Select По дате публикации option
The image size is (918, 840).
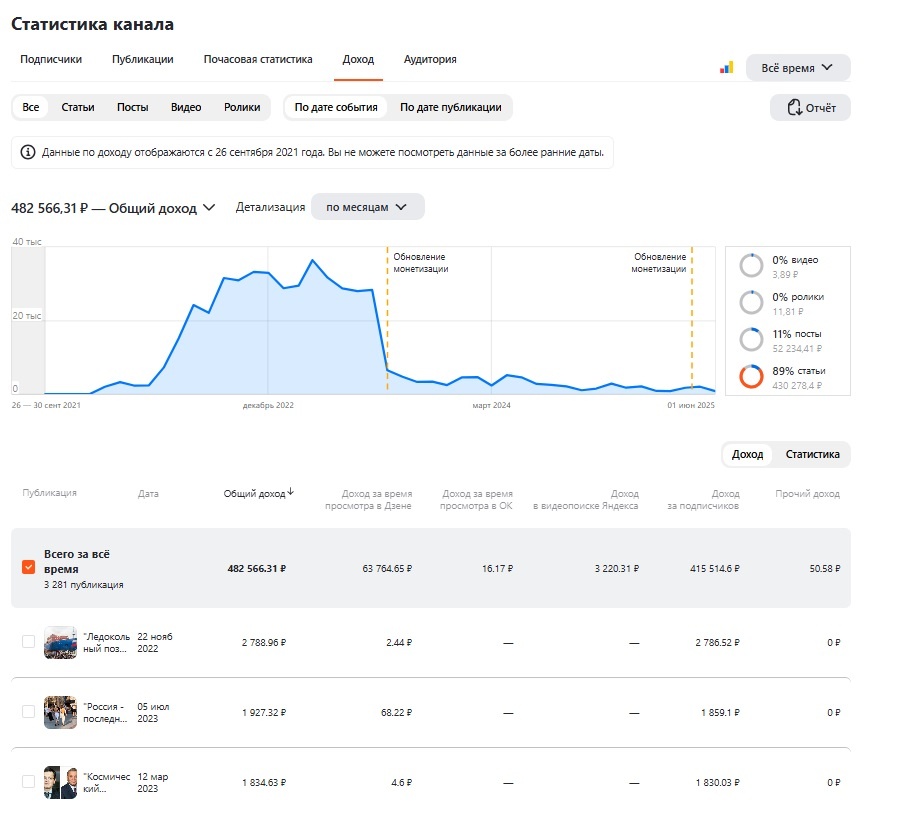(450, 107)
